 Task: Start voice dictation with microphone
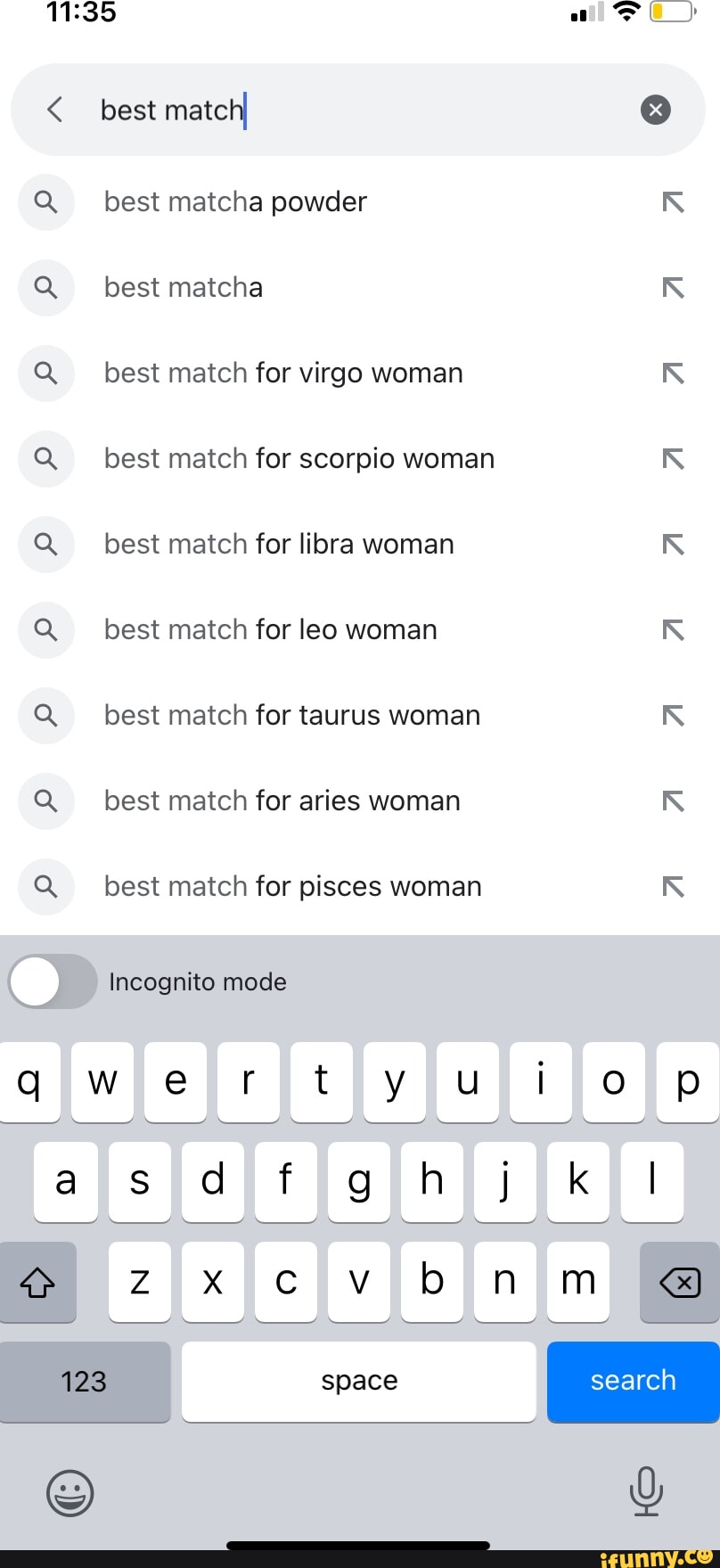click(x=646, y=1490)
